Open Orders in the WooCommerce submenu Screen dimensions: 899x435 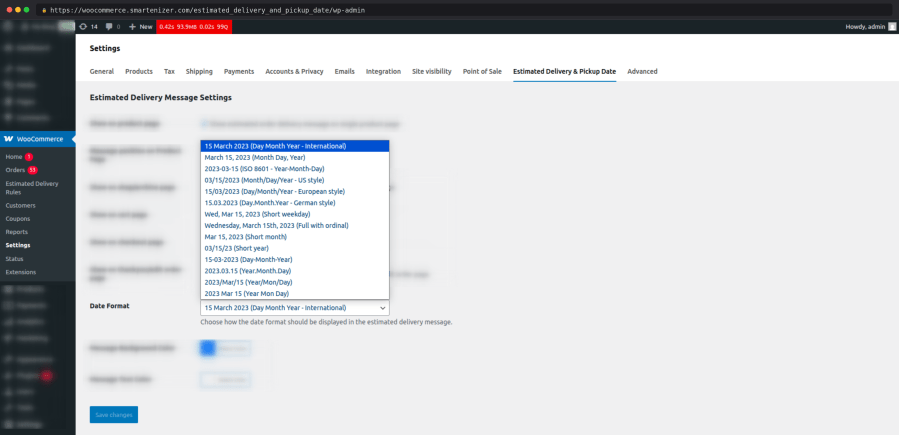pos(15,170)
